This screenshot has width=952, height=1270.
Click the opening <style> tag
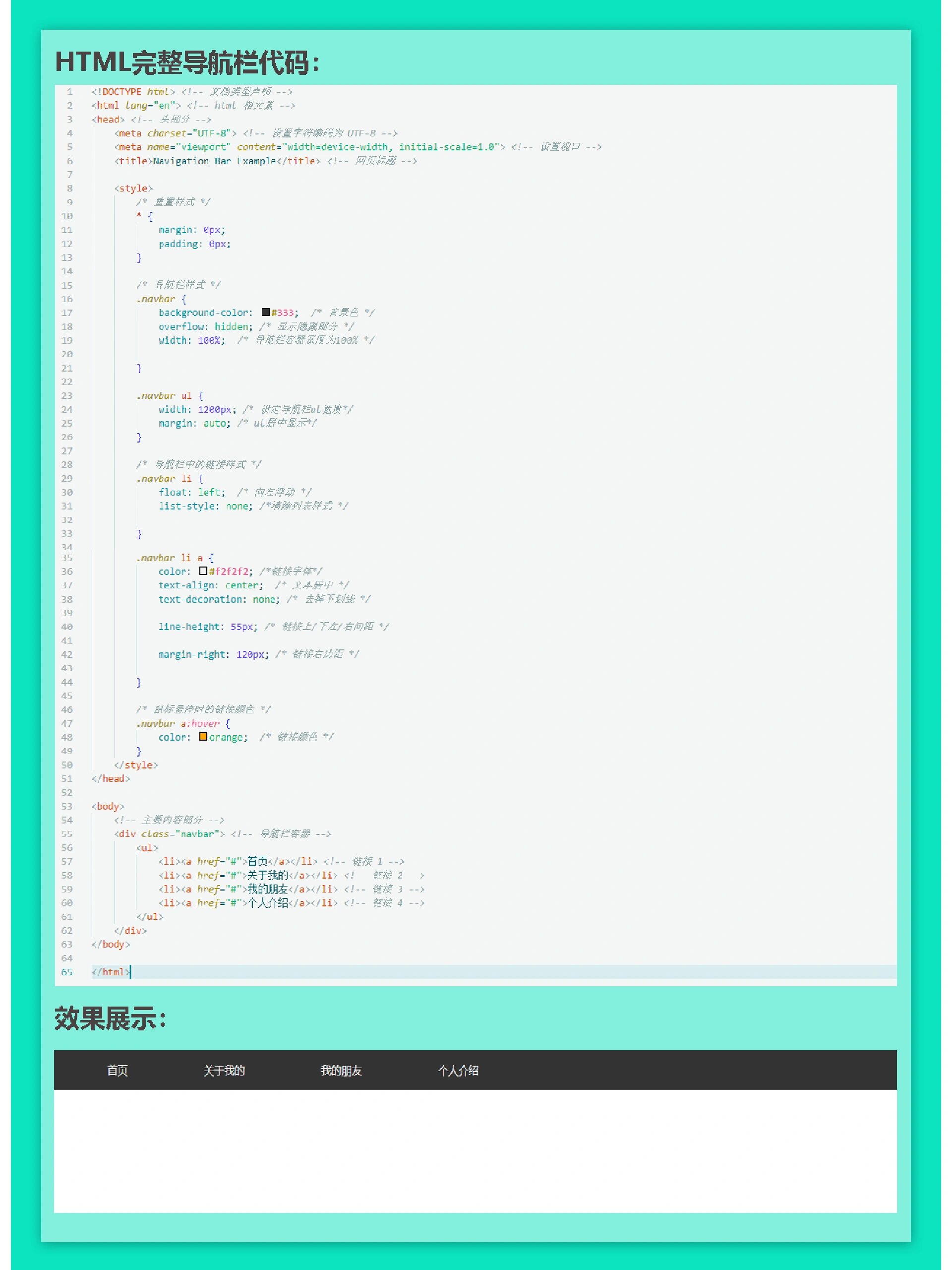(x=133, y=189)
